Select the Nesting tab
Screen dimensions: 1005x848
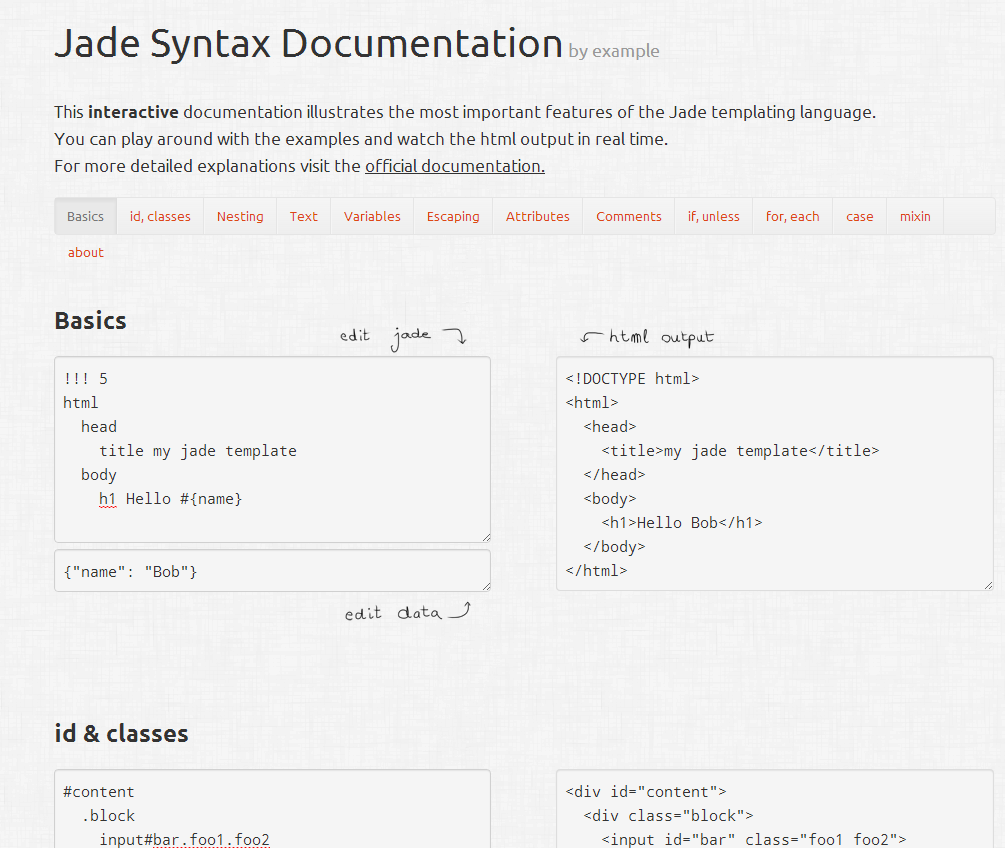point(240,216)
